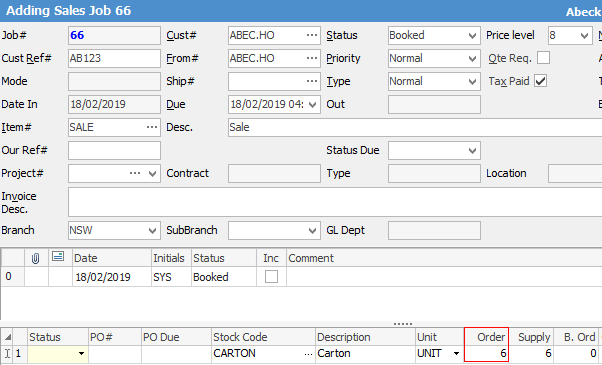Open the UNIT dropdown in stock line
Screen dimensions: 602x365
click(456, 353)
